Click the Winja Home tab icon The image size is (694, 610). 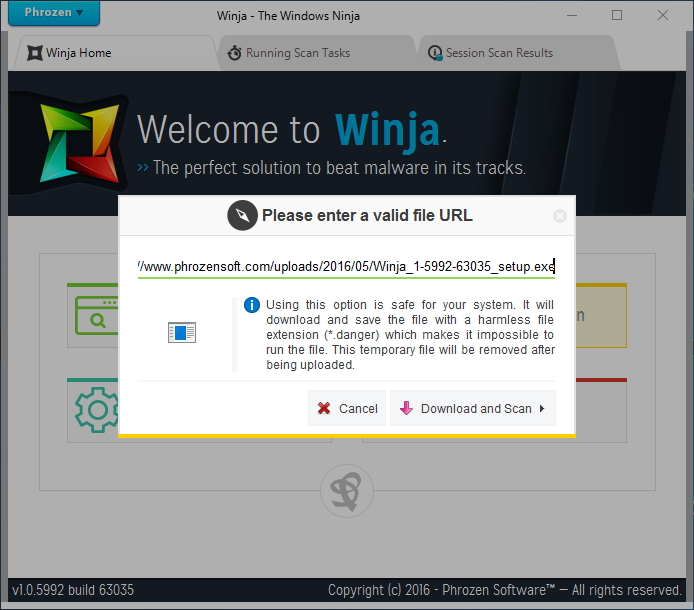coord(35,53)
